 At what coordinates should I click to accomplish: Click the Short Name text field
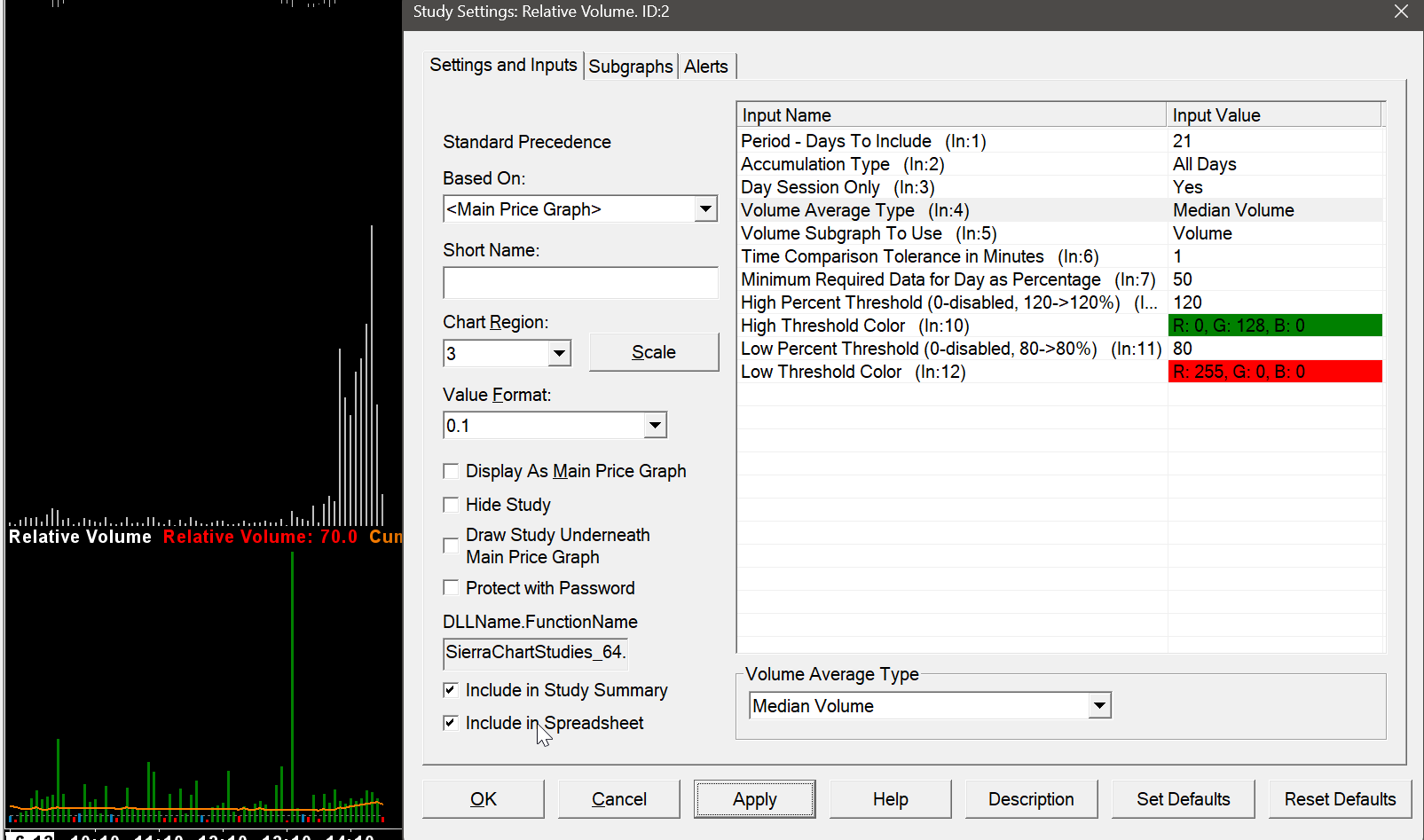click(580, 283)
